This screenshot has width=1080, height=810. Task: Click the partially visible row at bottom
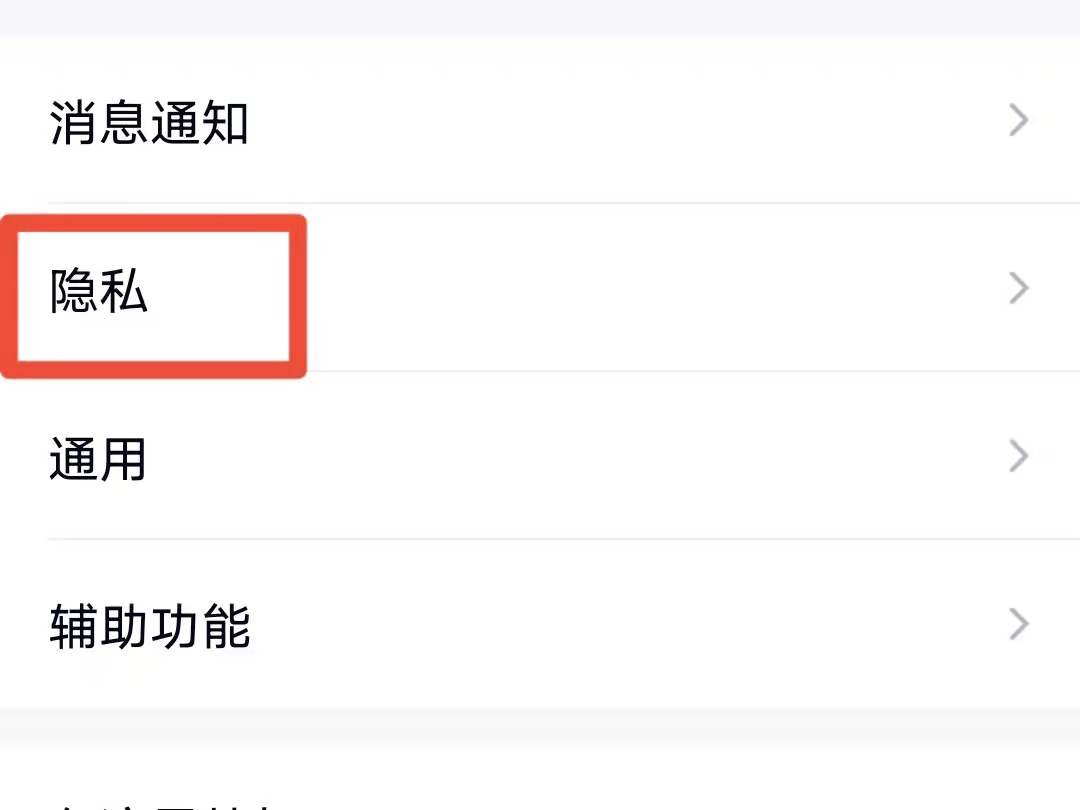click(540, 778)
